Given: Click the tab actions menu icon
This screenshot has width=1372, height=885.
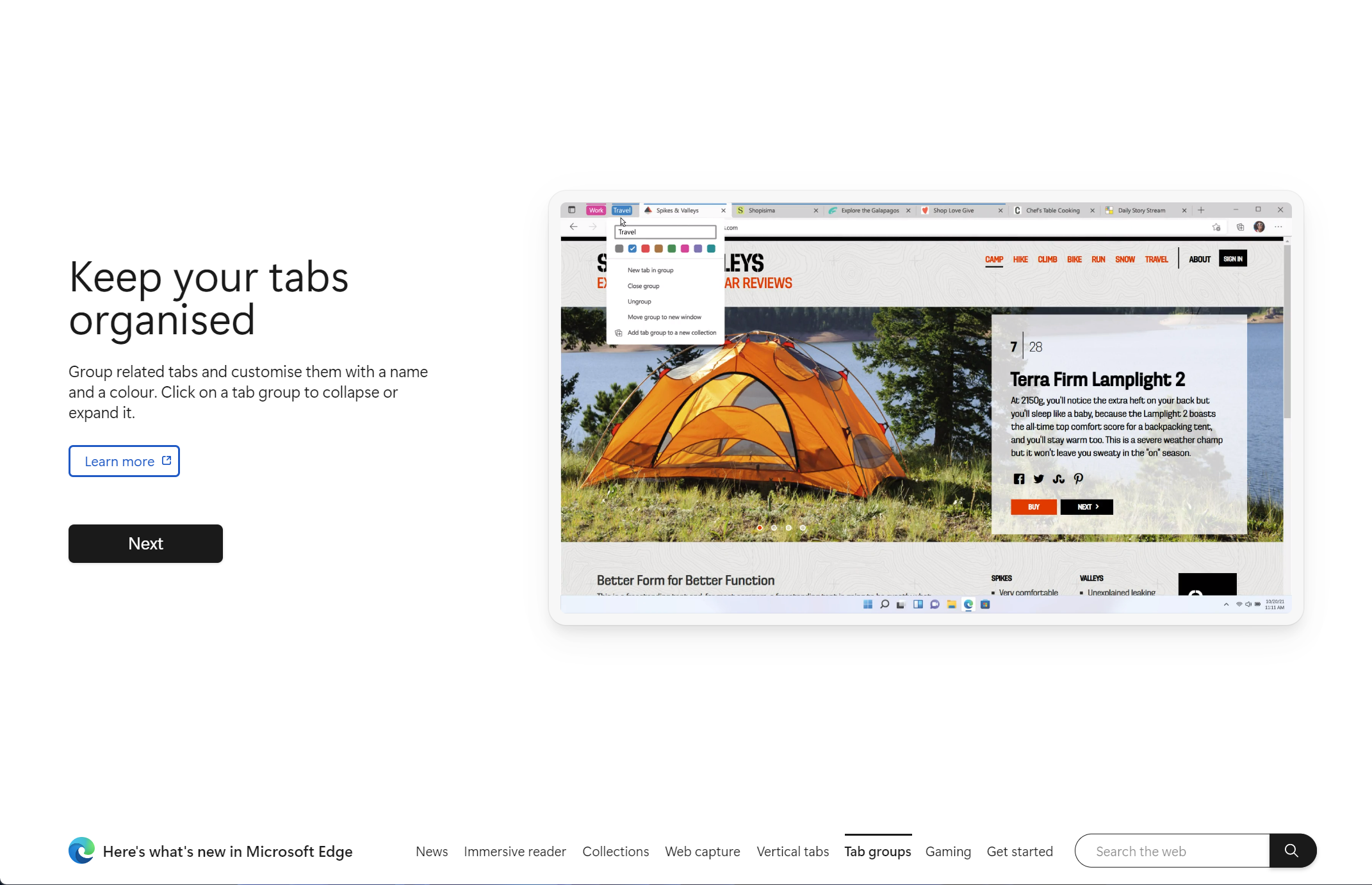Looking at the screenshot, I should point(571,210).
